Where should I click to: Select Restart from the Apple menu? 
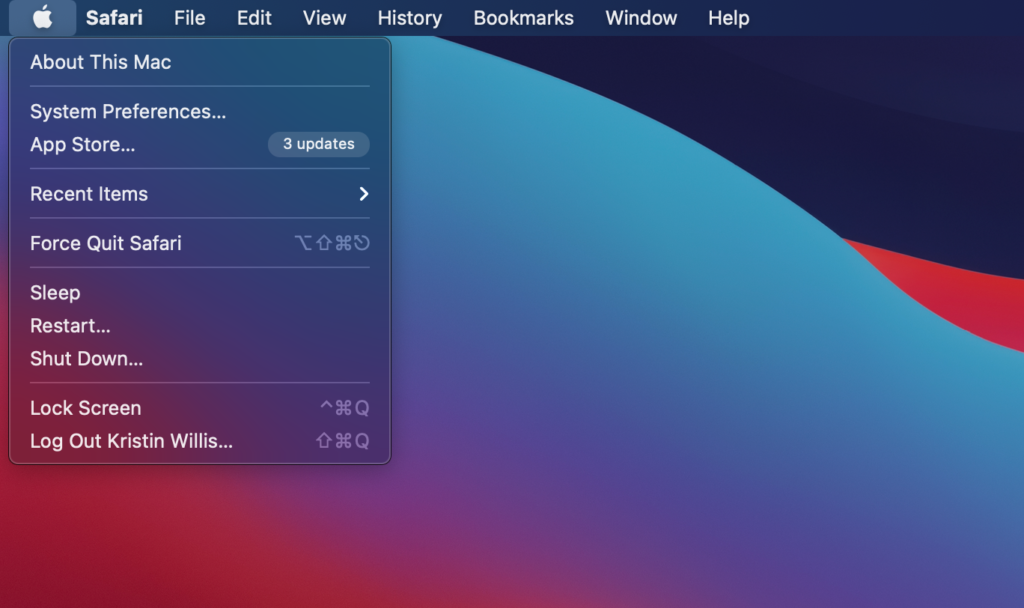point(200,325)
